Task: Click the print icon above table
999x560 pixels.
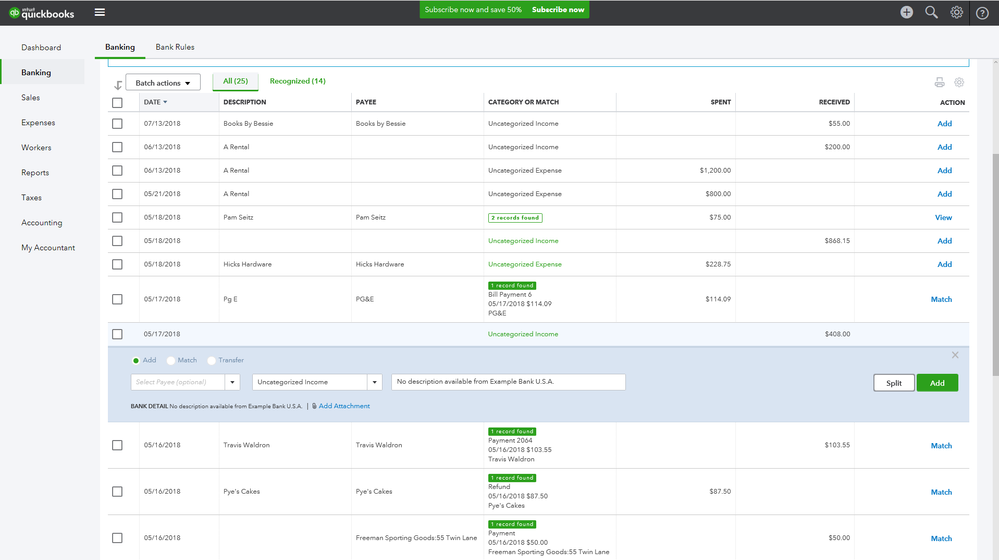Action: pos(939,82)
